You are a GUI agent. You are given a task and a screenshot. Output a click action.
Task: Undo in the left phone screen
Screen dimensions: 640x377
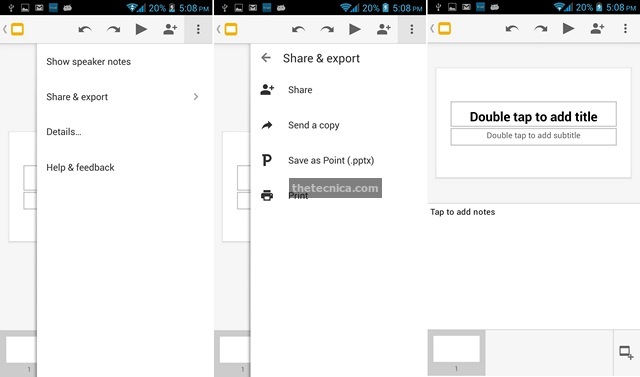(84, 29)
